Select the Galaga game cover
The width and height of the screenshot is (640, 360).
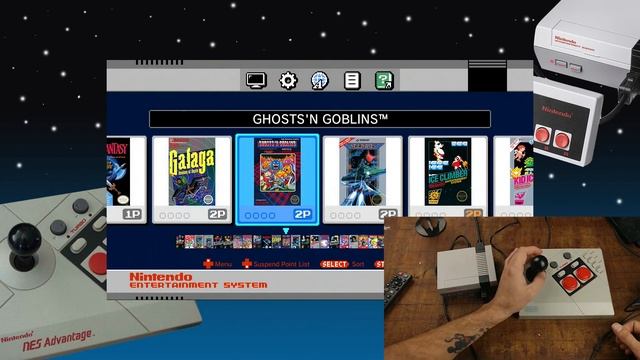pyautogui.click(x=192, y=171)
